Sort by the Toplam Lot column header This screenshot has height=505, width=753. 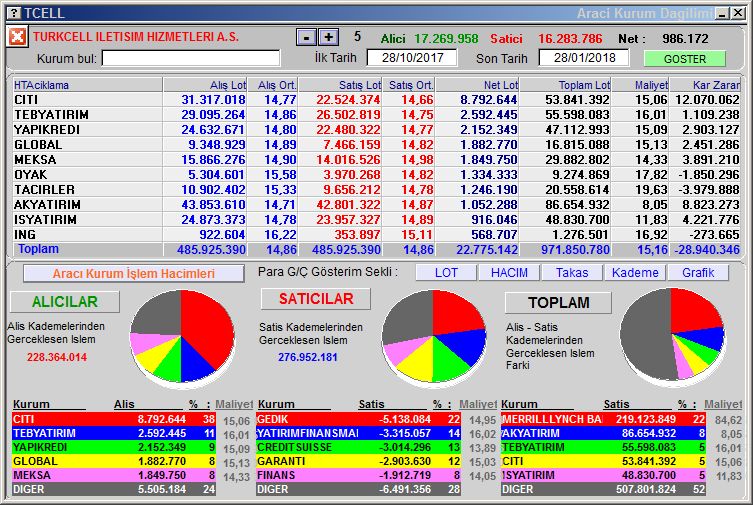[566, 85]
